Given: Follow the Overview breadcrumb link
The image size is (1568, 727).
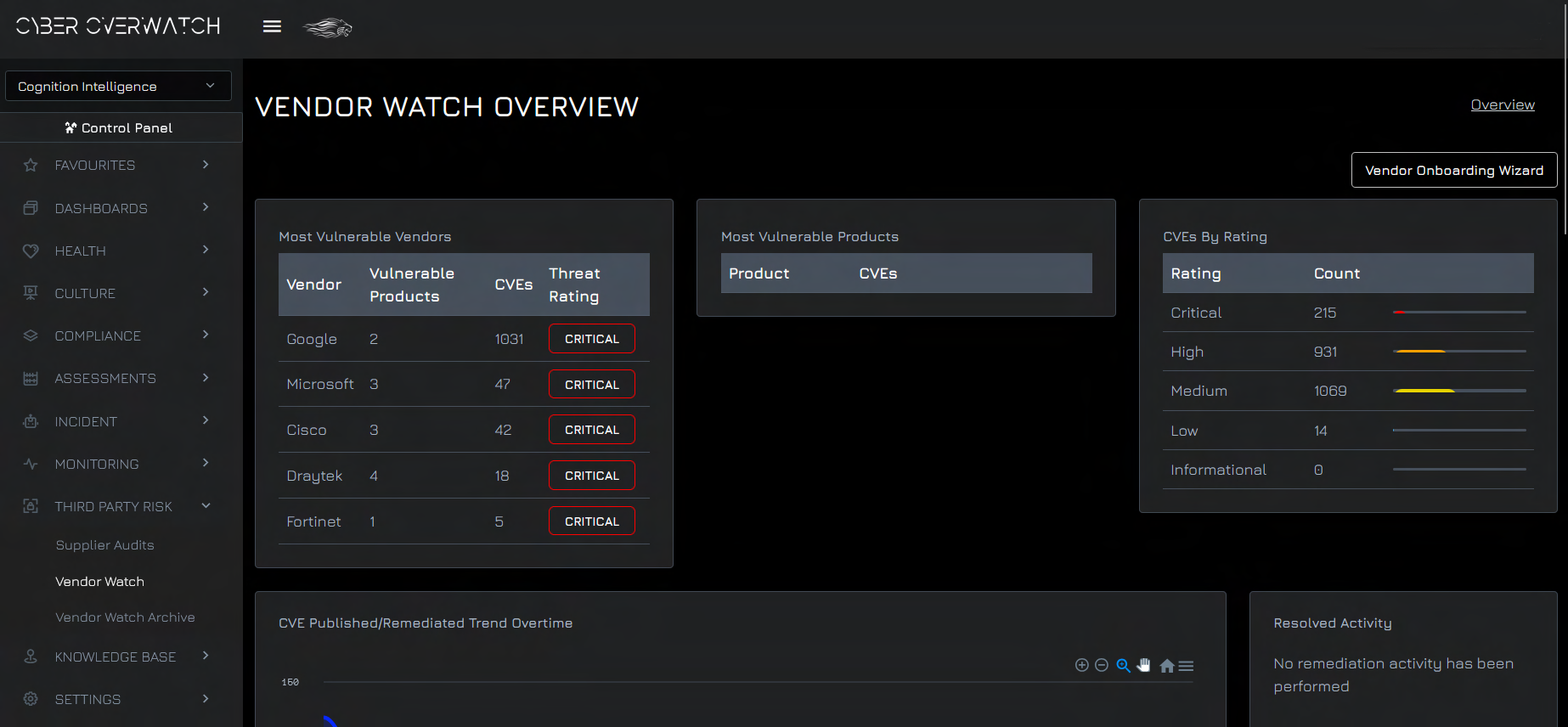Looking at the screenshot, I should click(x=1503, y=104).
